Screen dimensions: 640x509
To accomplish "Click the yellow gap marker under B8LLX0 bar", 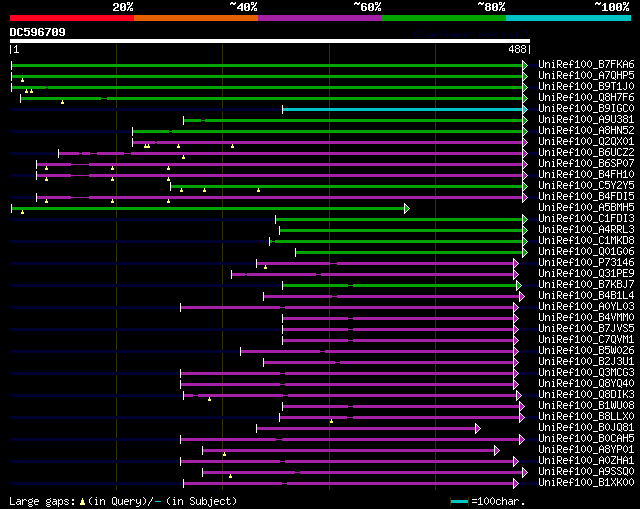I will [x=331, y=421].
